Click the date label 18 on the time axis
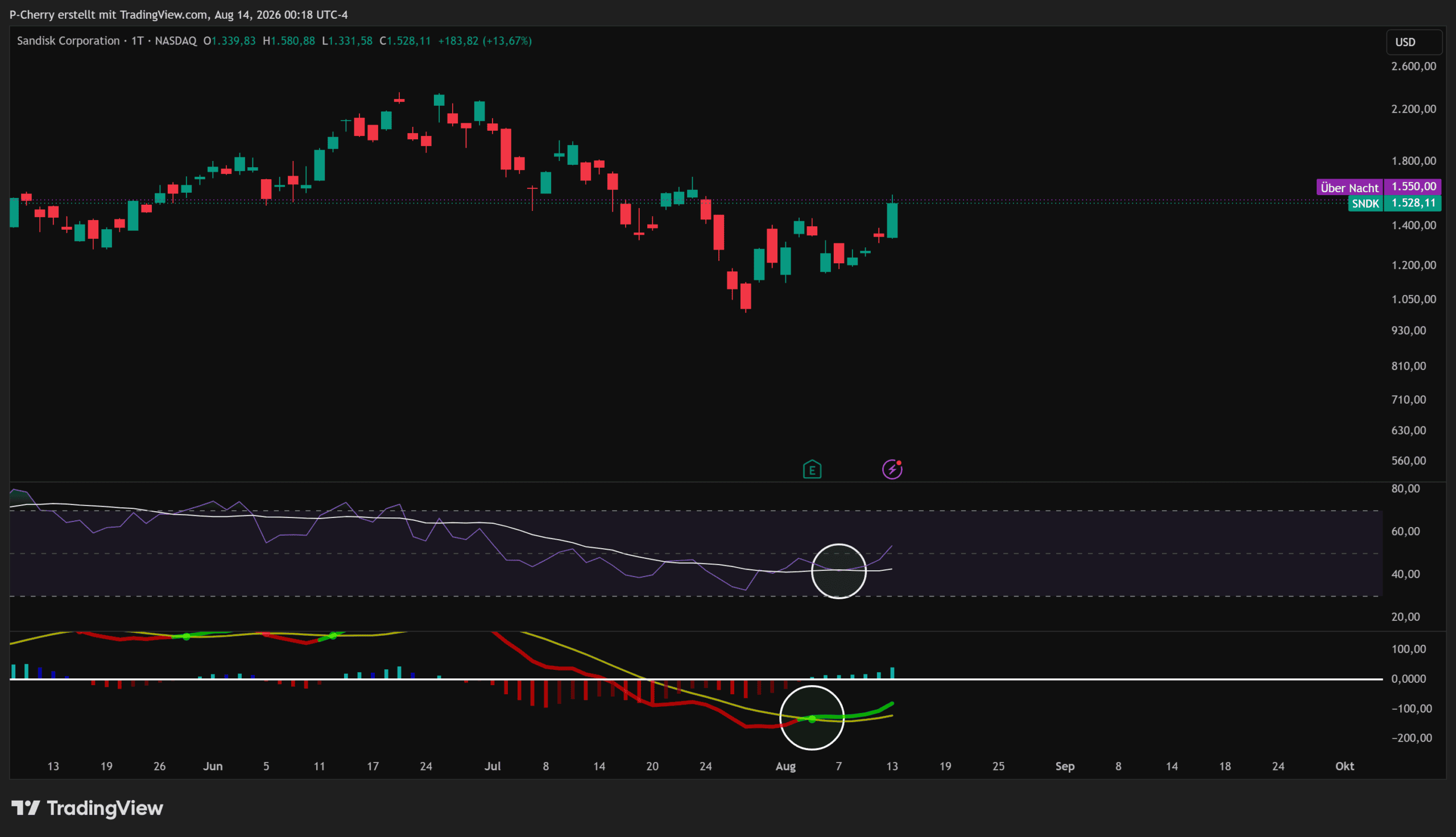1456x837 pixels. click(x=1225, y=766)
